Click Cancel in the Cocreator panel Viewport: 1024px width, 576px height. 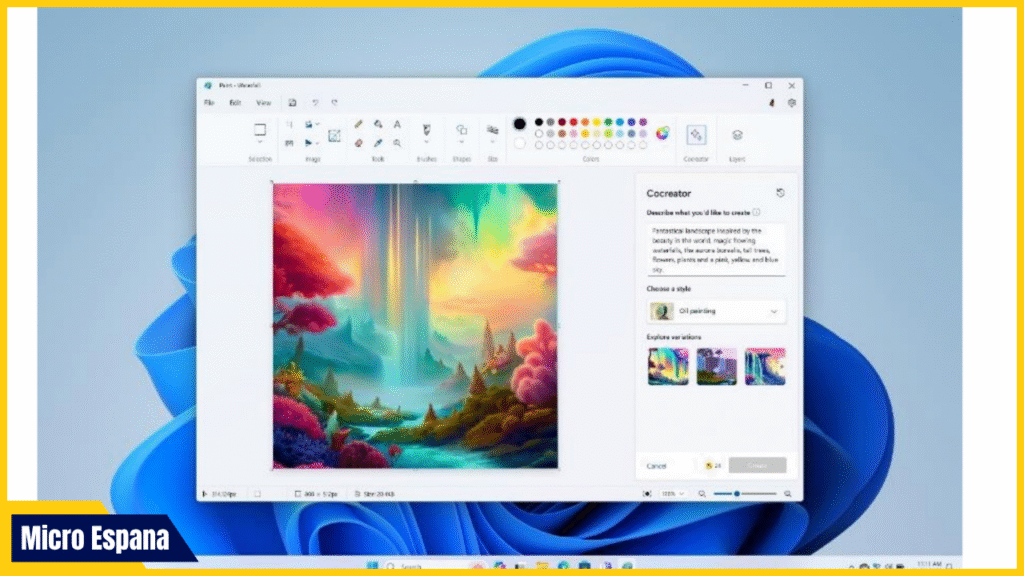click(657, 466)
